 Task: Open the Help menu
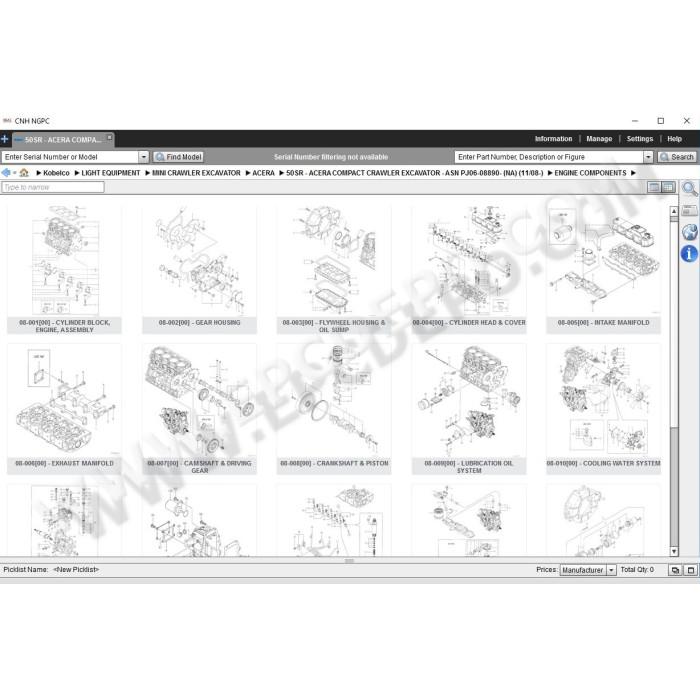coord(674,139)
